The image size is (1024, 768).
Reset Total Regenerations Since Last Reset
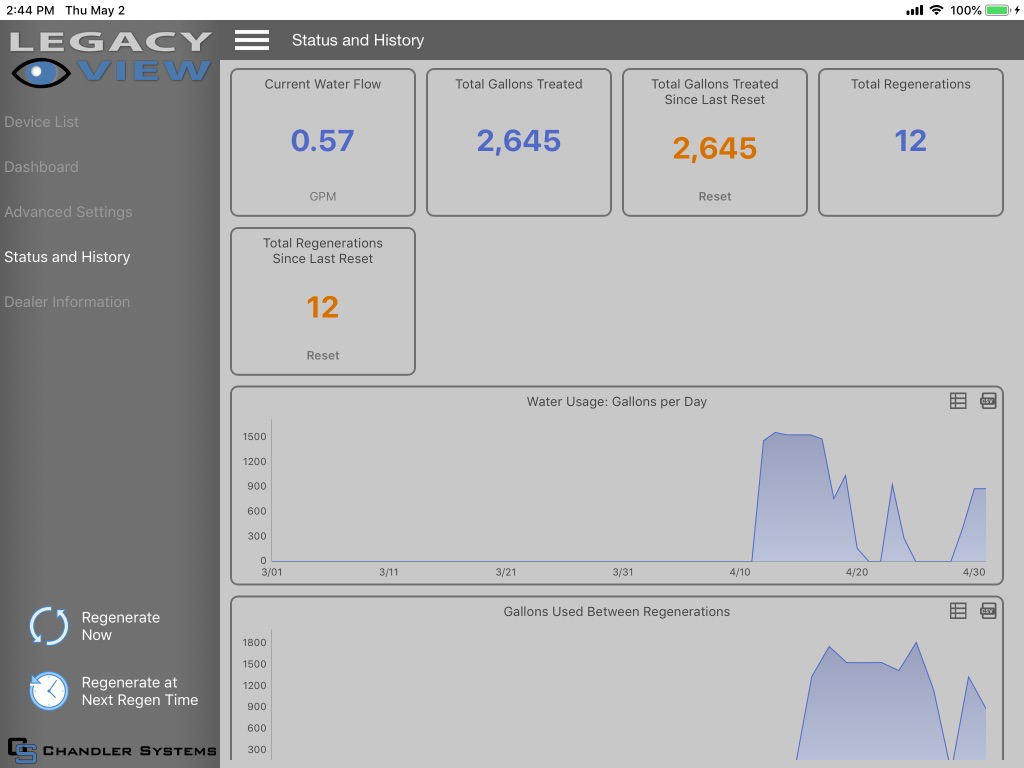(x=323, y=355)
